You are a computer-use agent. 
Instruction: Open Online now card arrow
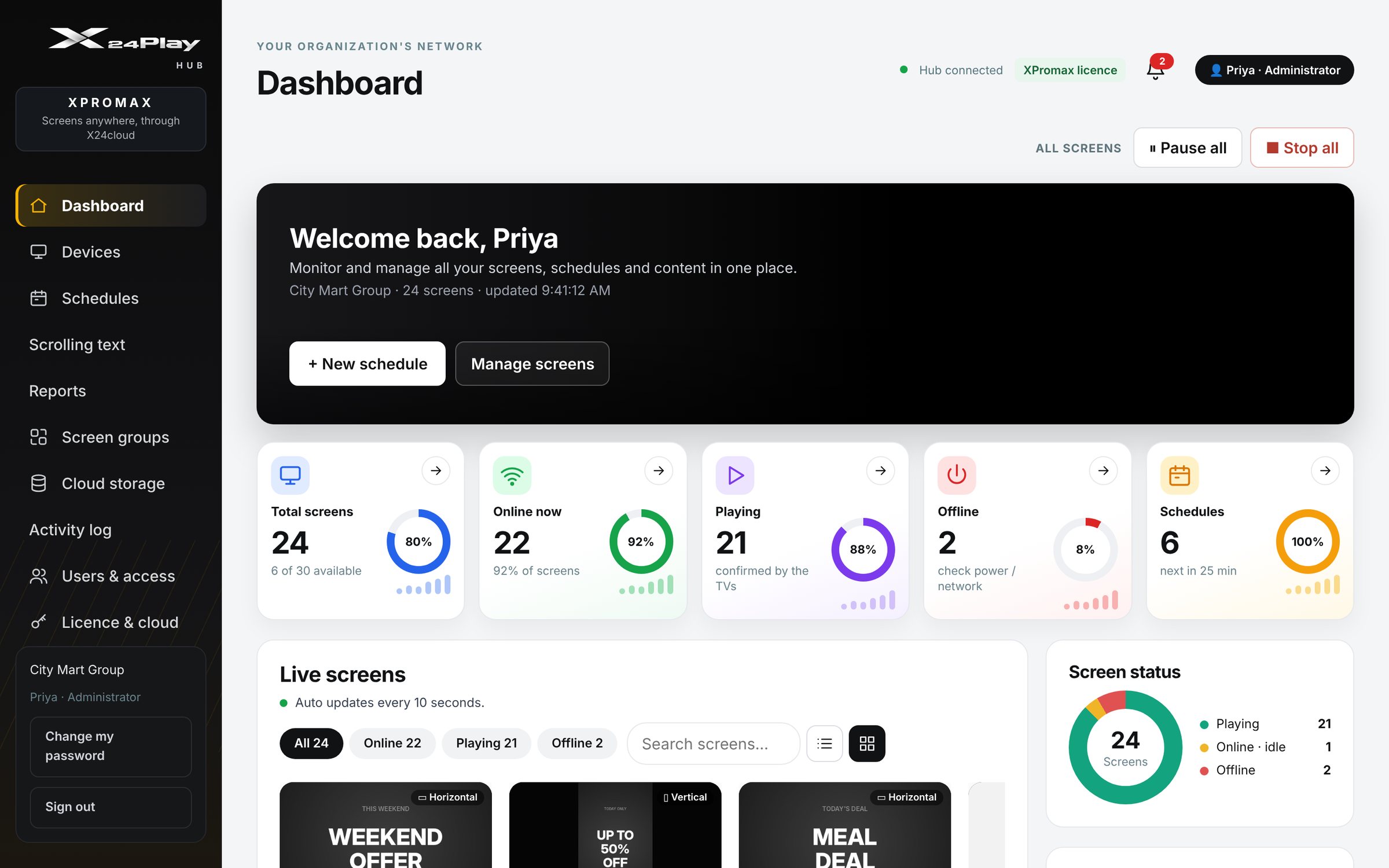659,470
